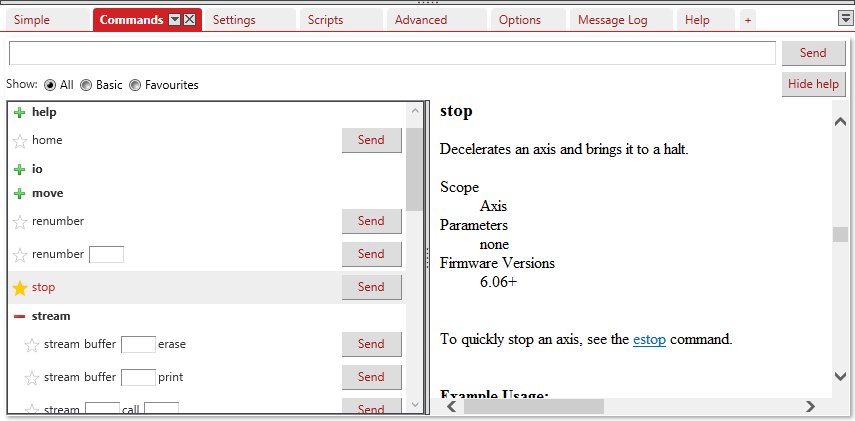Send the typed command from top field
The image size is (855, 421).
[813, 53]
